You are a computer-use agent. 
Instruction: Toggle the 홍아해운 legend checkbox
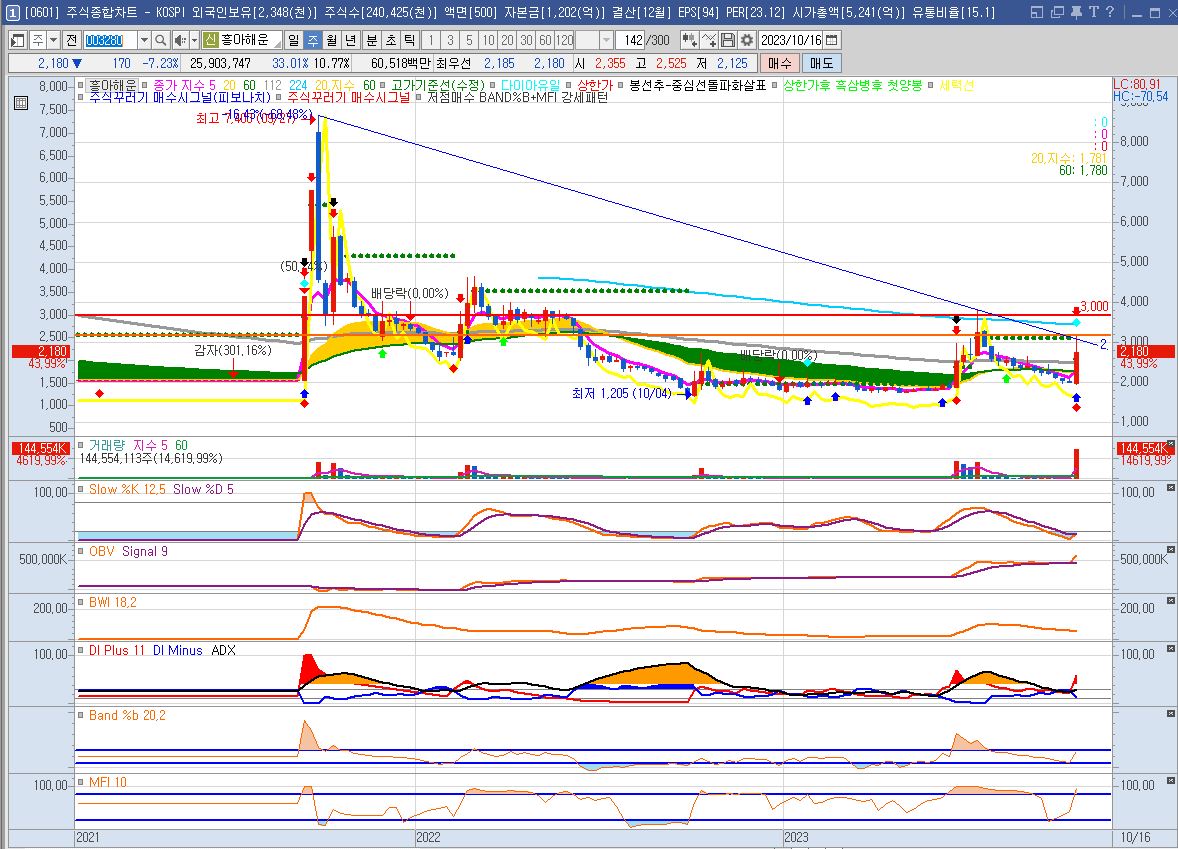coord(81,85)
